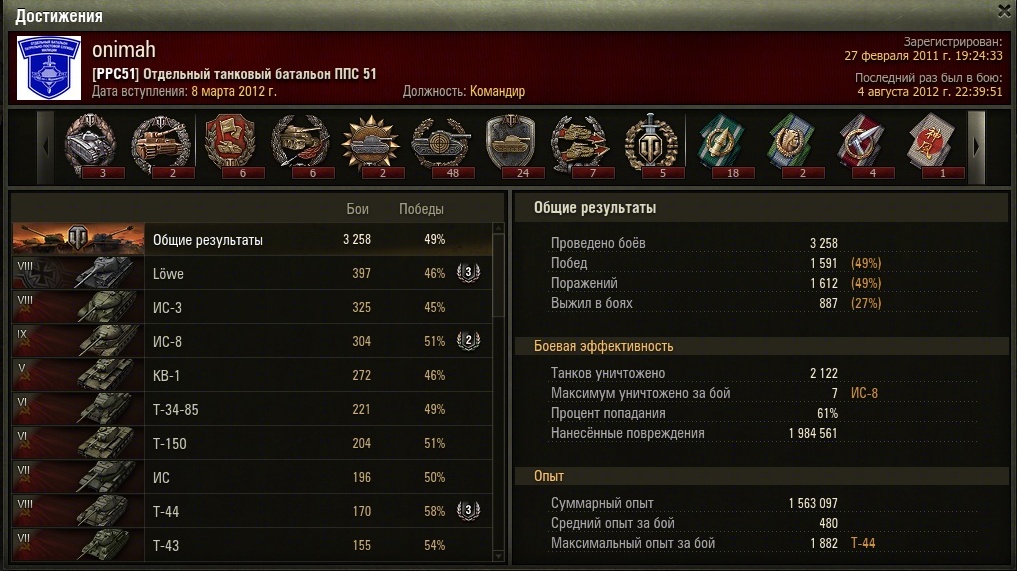Click the PPC51 clan emblem
Screen dimensions: 1017x571
49,68
